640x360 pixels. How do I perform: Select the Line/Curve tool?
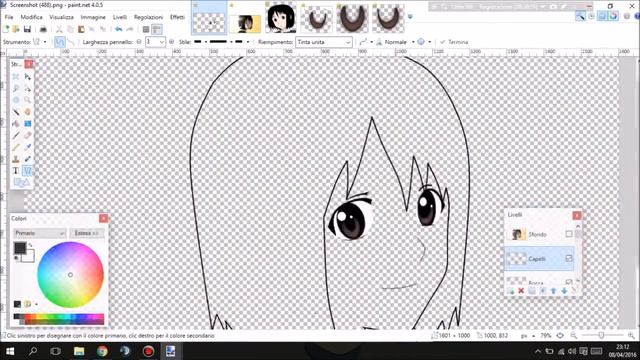click(27, 171)
